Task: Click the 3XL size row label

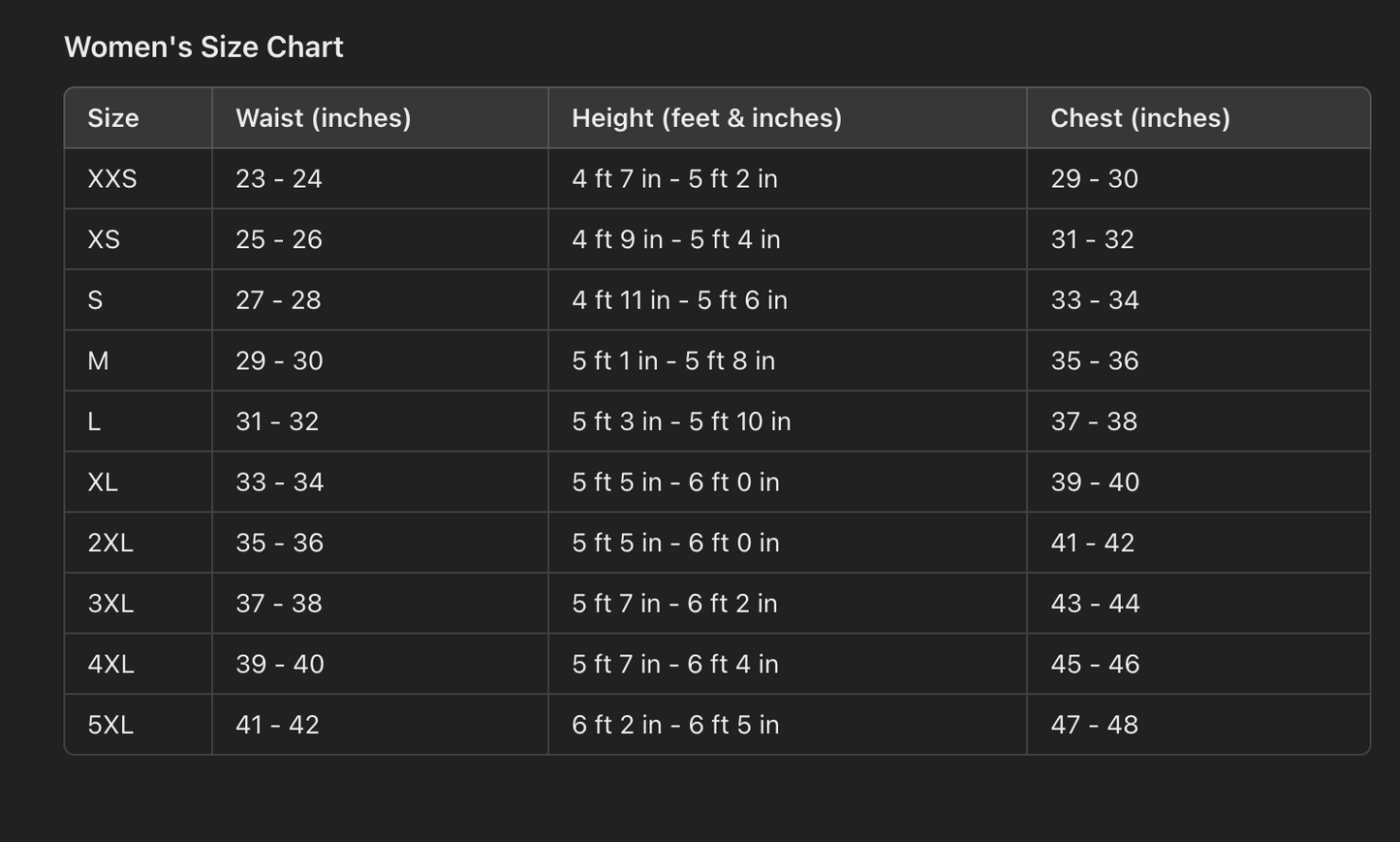Action: 110,604
